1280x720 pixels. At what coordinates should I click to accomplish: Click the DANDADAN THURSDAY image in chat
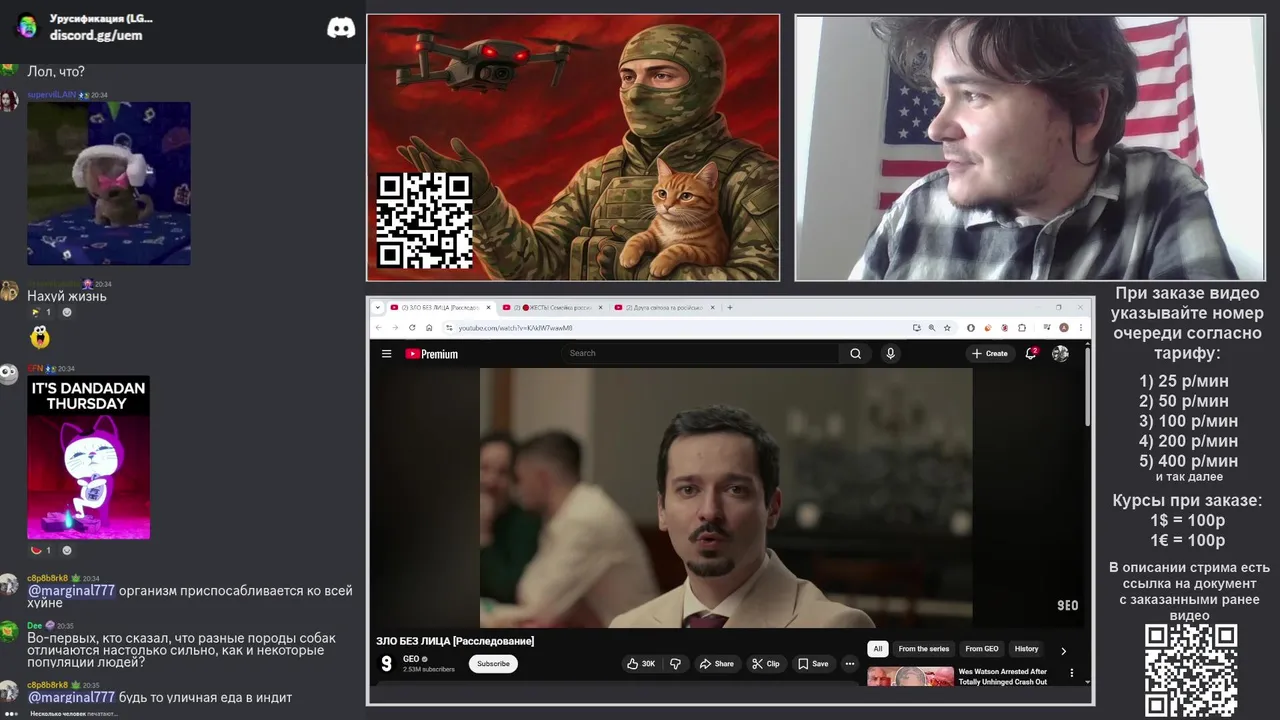click(88, 457)
